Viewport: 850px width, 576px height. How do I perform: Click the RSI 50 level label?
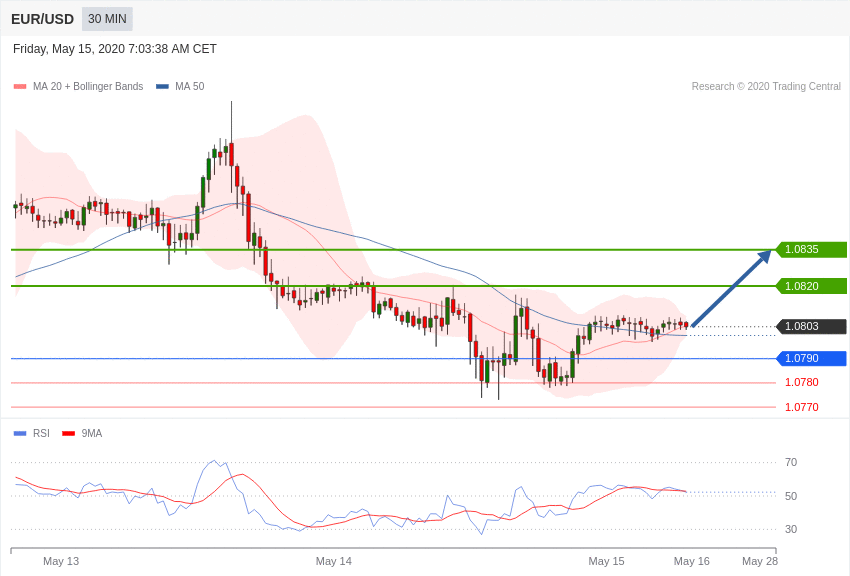point(791,496)
